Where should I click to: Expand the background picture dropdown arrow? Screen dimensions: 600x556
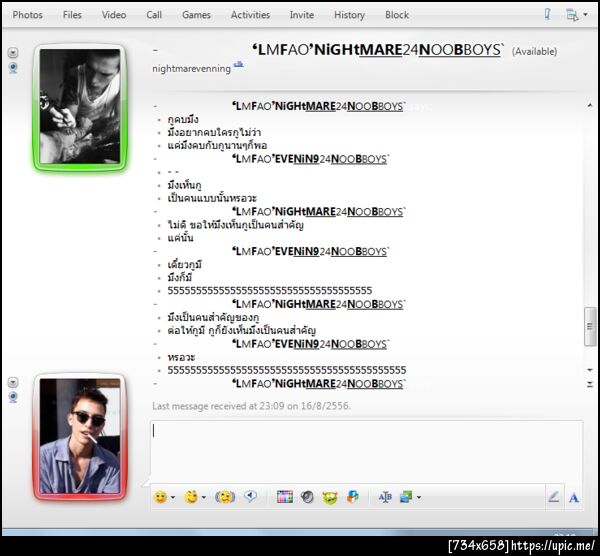pos(419,497)
